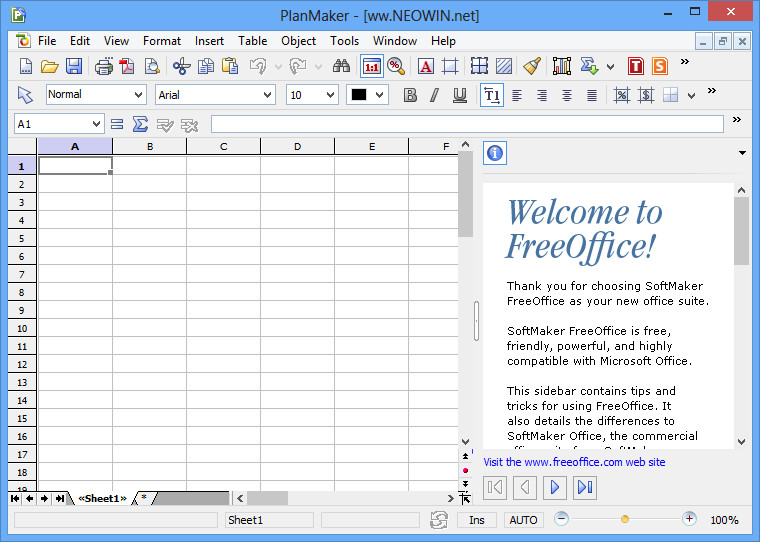Expand formatting toolbar overflow chevron
Image resolution: width=760 pixels, height=542 pixels.
click(712, 91)
